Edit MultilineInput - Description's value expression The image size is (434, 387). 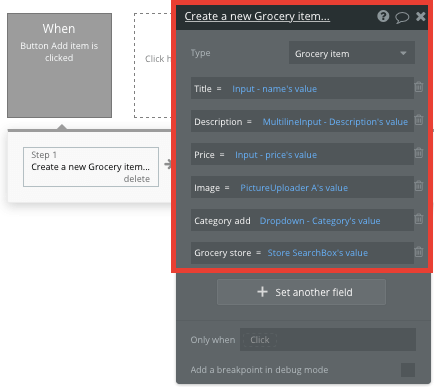335,122
